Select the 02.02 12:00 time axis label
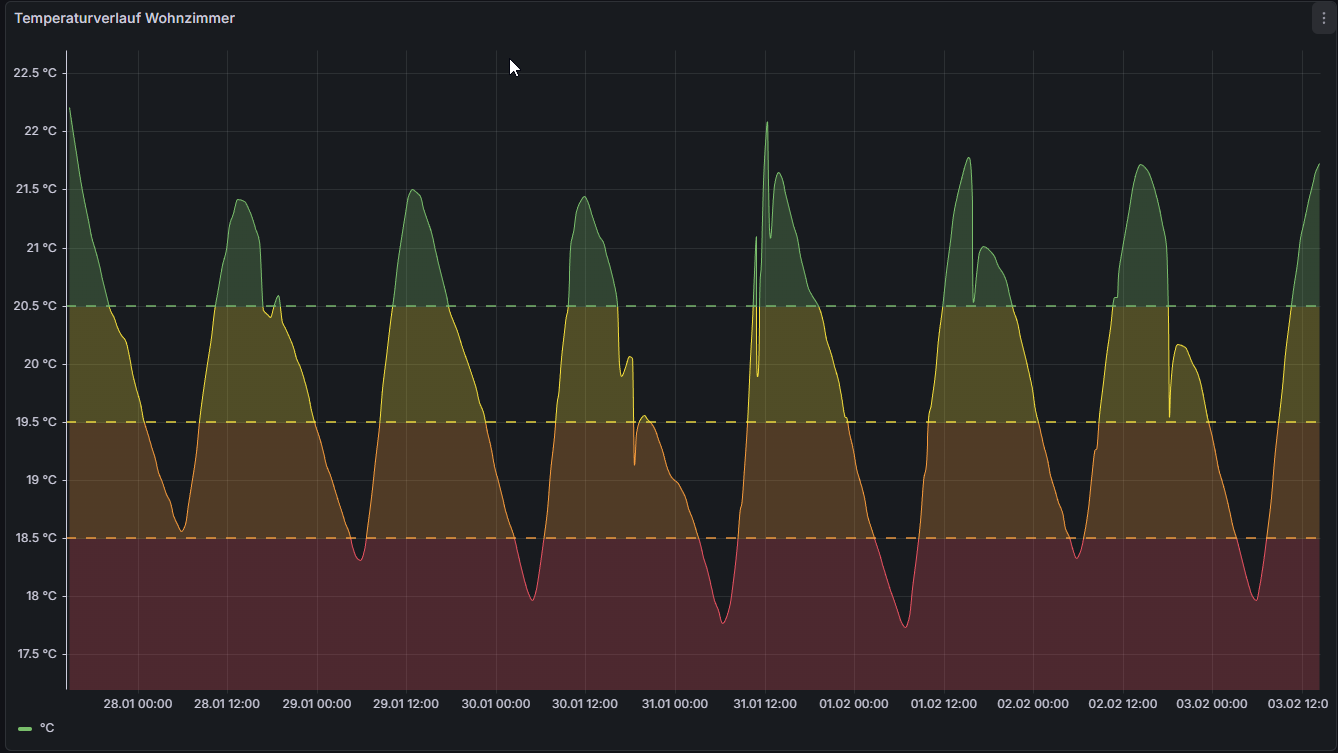Viewport: 1338px width, 753px height. [x=1122, y=704]
